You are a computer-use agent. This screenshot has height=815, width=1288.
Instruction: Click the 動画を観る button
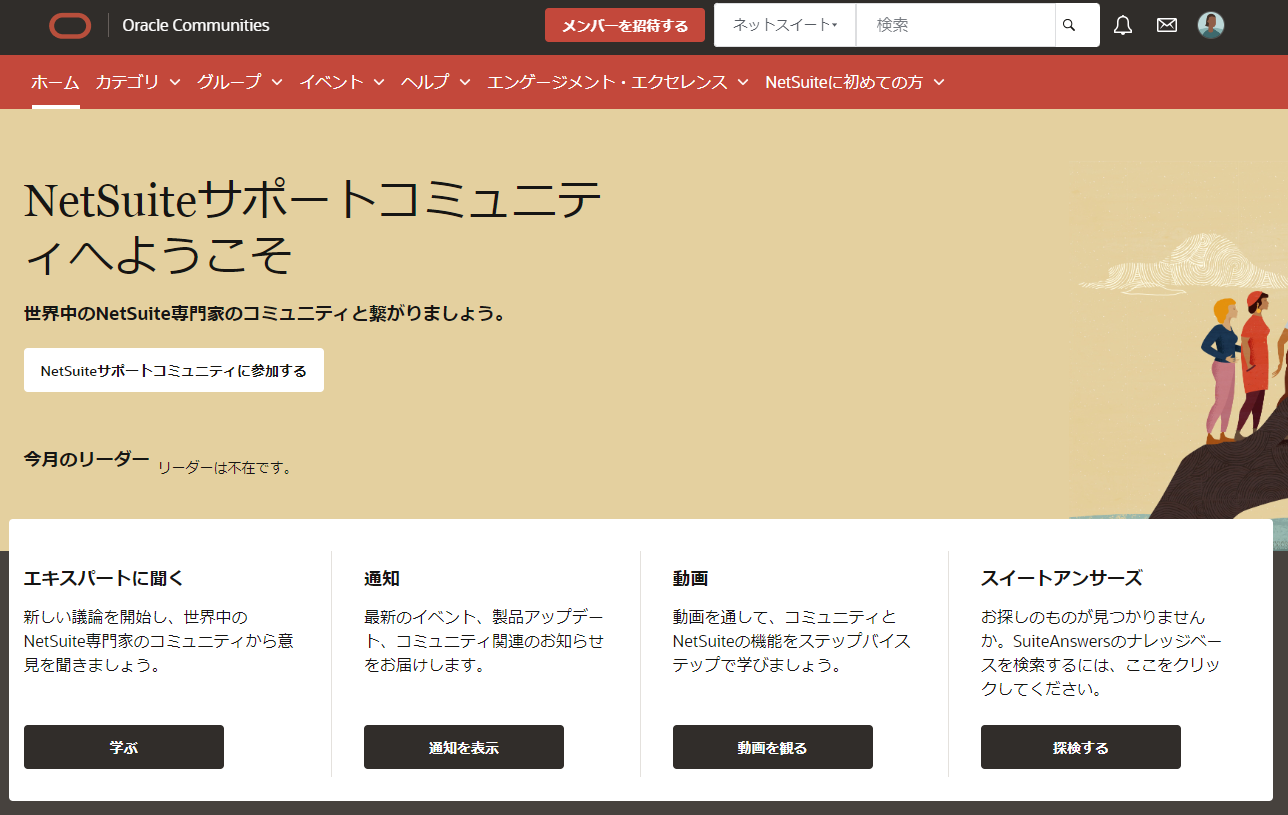[773, 747]
